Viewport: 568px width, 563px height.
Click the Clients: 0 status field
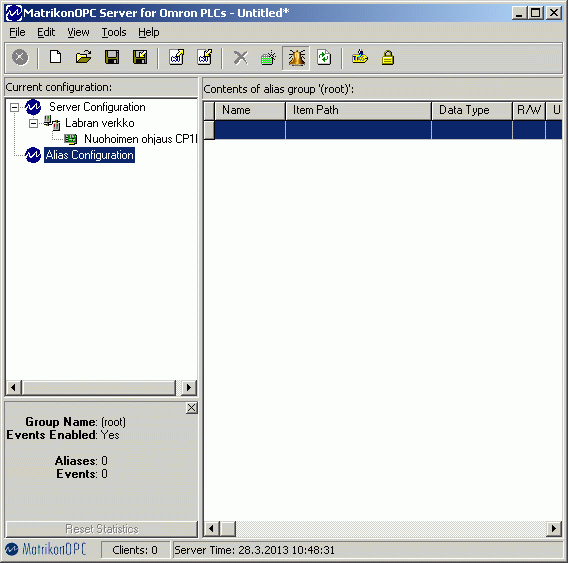click(x=135, y=550)
